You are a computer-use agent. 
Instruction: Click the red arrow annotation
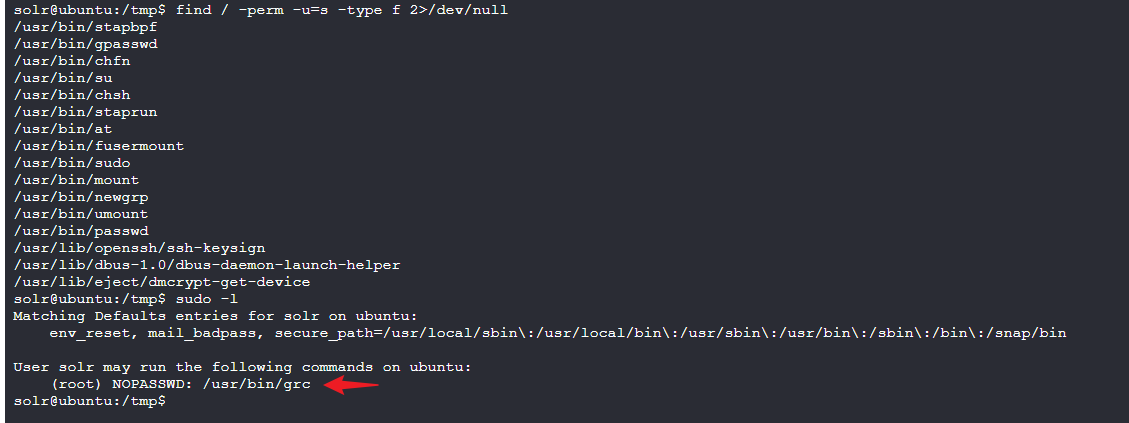351,386
